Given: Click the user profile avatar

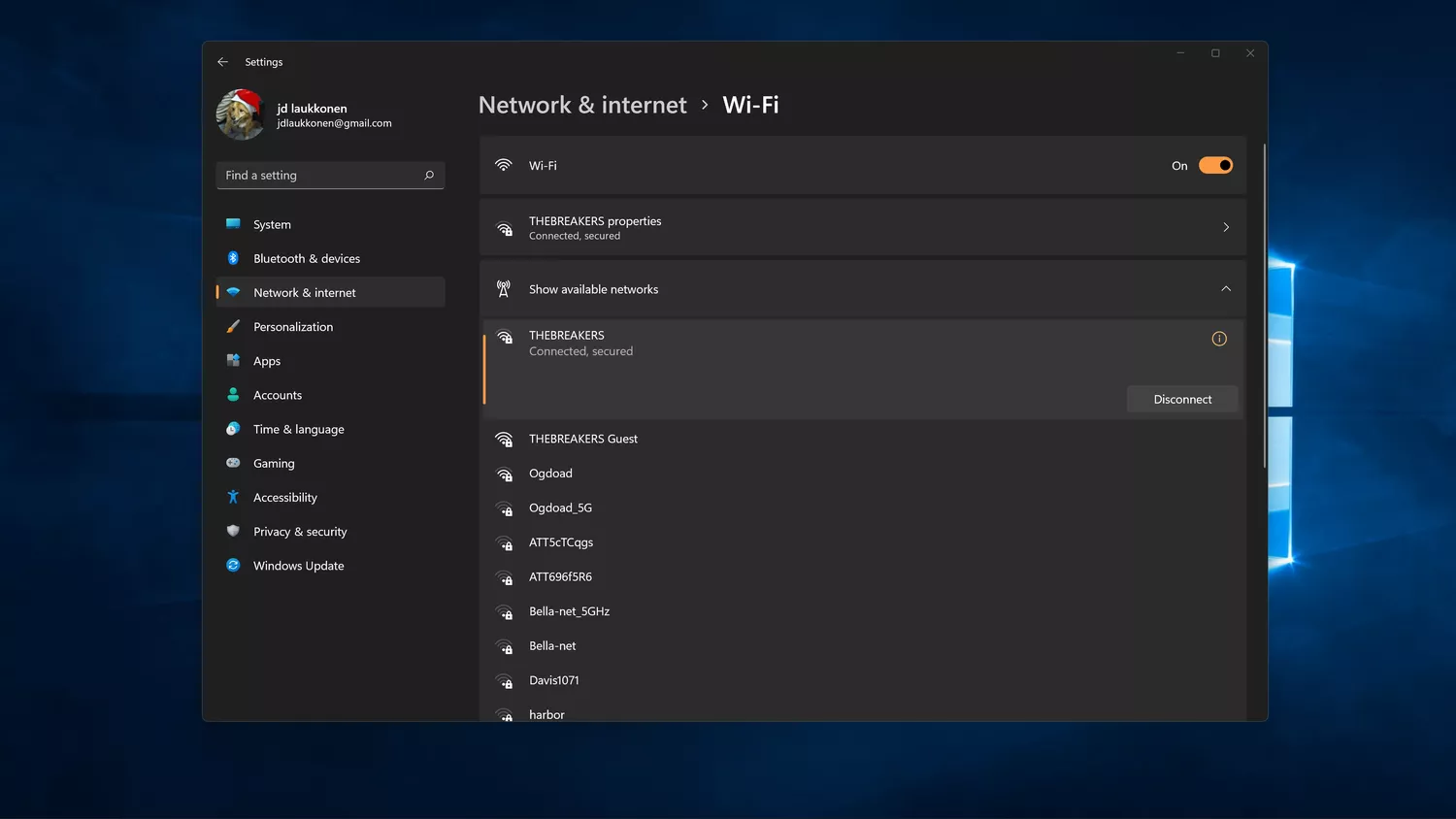Looking at the screenshot, I should [x=241, y=115].
